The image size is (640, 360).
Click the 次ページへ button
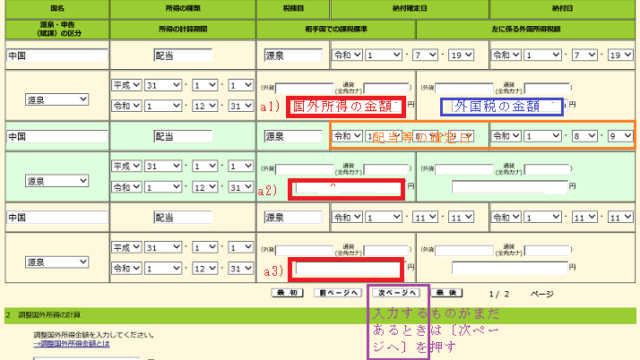tap(396, 293)
